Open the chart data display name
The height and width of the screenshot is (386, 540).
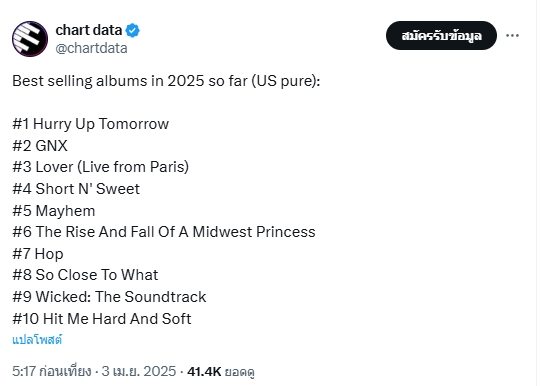click(x=89, y=30)
